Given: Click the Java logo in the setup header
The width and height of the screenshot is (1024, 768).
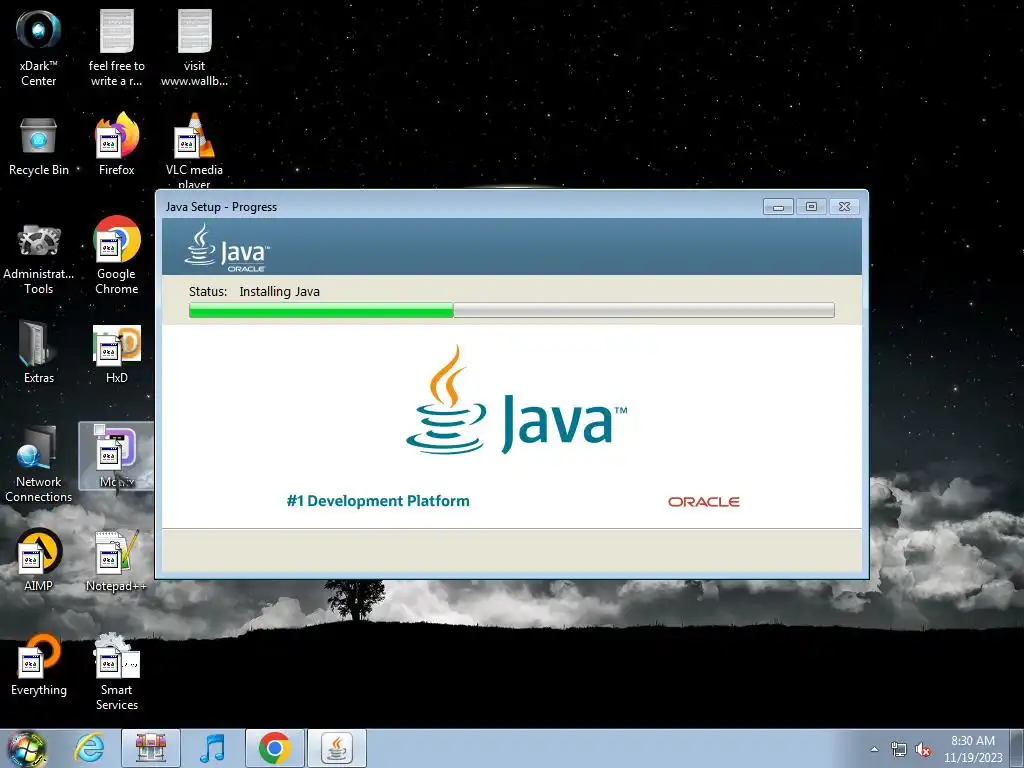Looking at the screenshot, I should [x=227, y=248].
